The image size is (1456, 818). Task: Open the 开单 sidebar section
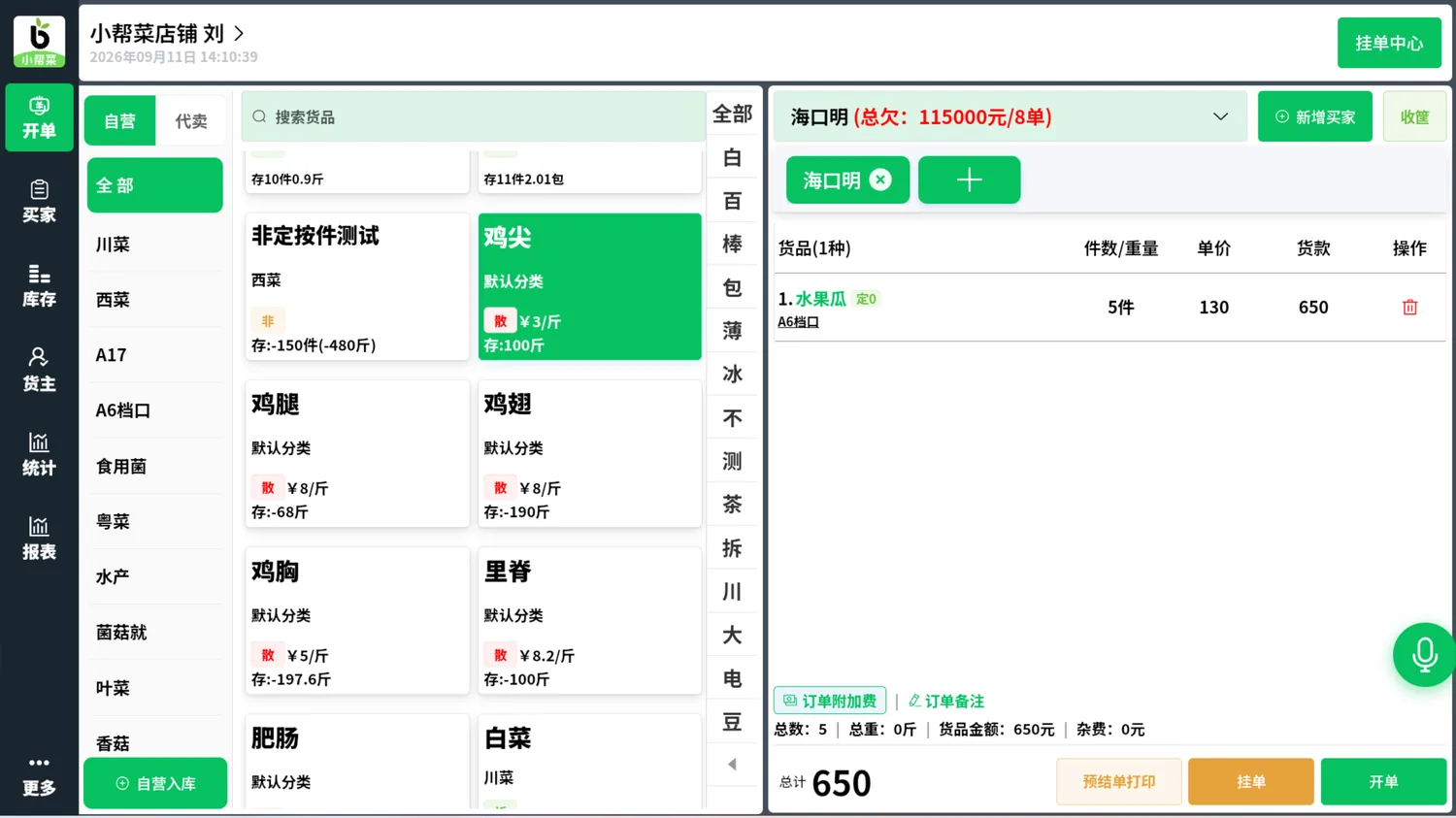39,117
